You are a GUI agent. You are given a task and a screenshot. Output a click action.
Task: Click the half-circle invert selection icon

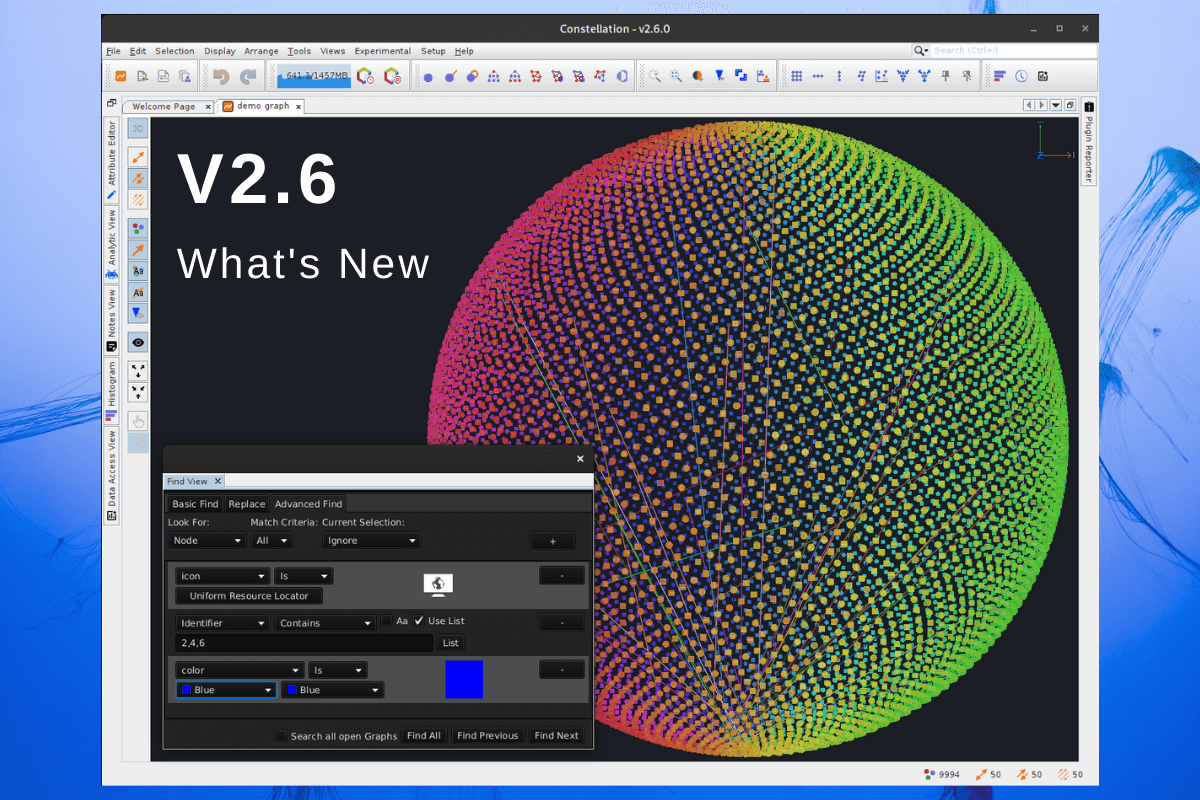[623, 76]
